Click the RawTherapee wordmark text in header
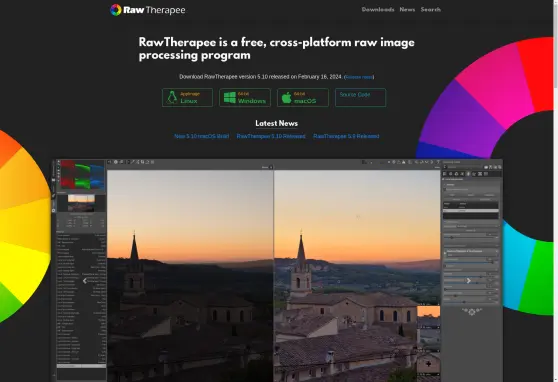This screenshot has height=382, width=558. [x=154, y=10]
